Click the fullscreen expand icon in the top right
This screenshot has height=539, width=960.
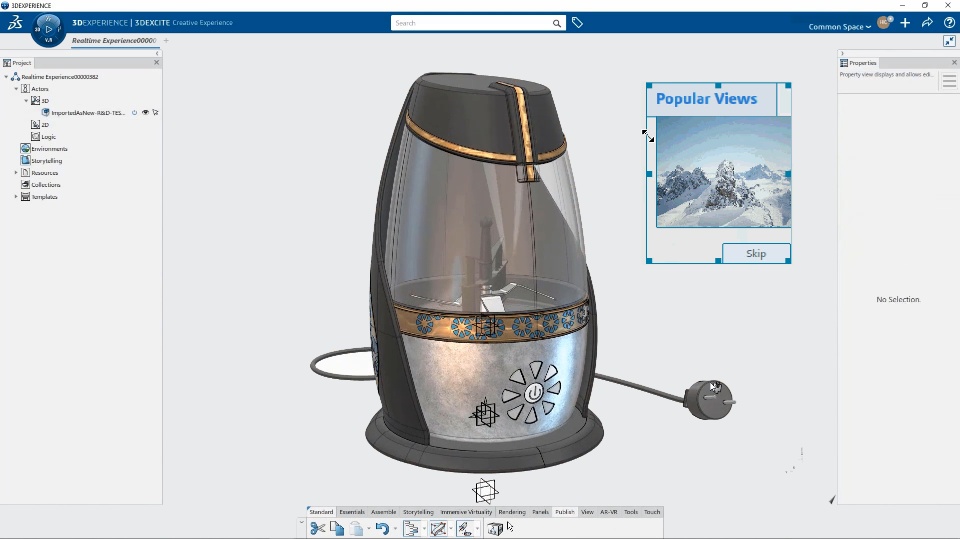tap(949, 41)
